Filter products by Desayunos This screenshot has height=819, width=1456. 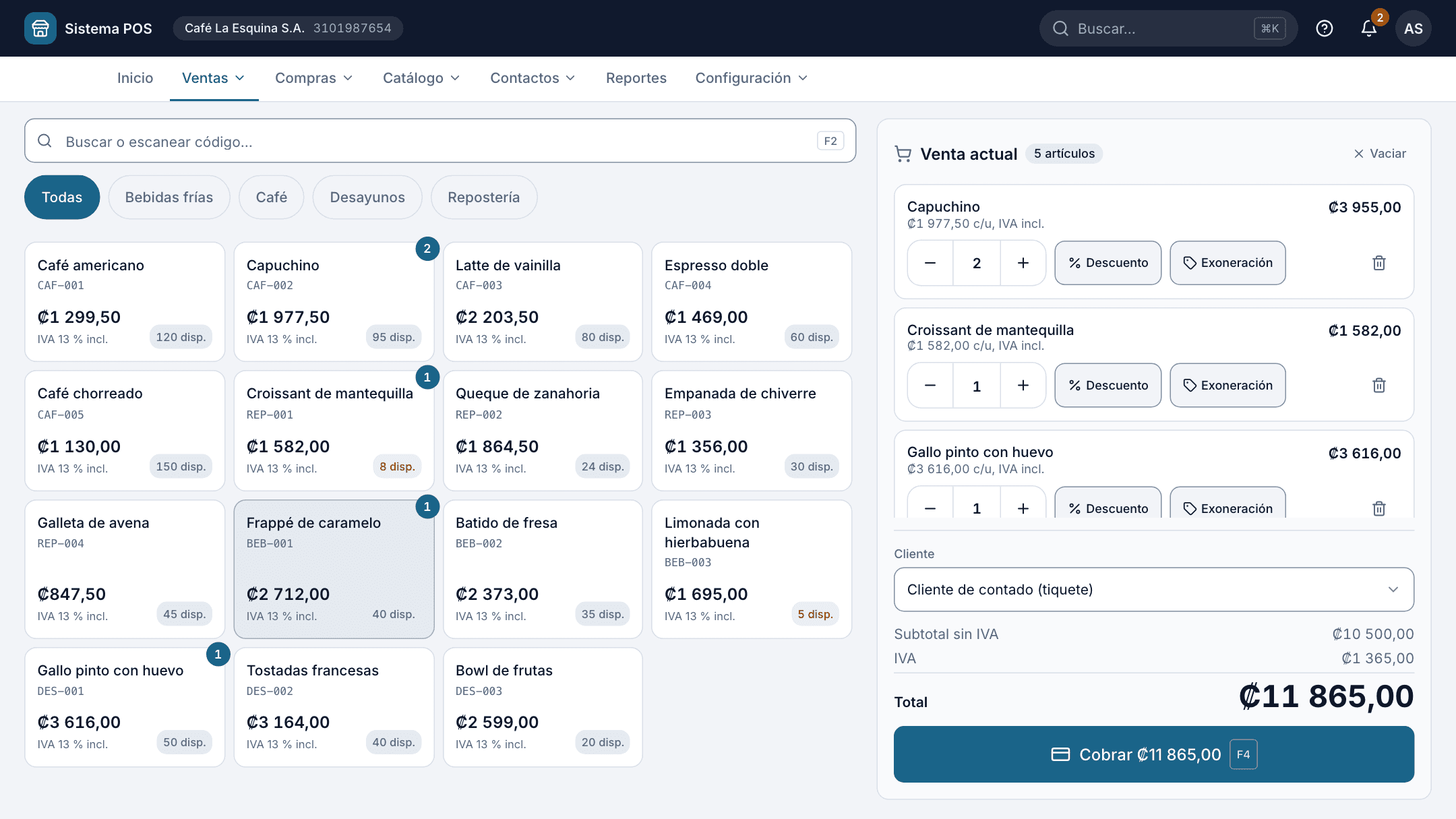point(367,198)
